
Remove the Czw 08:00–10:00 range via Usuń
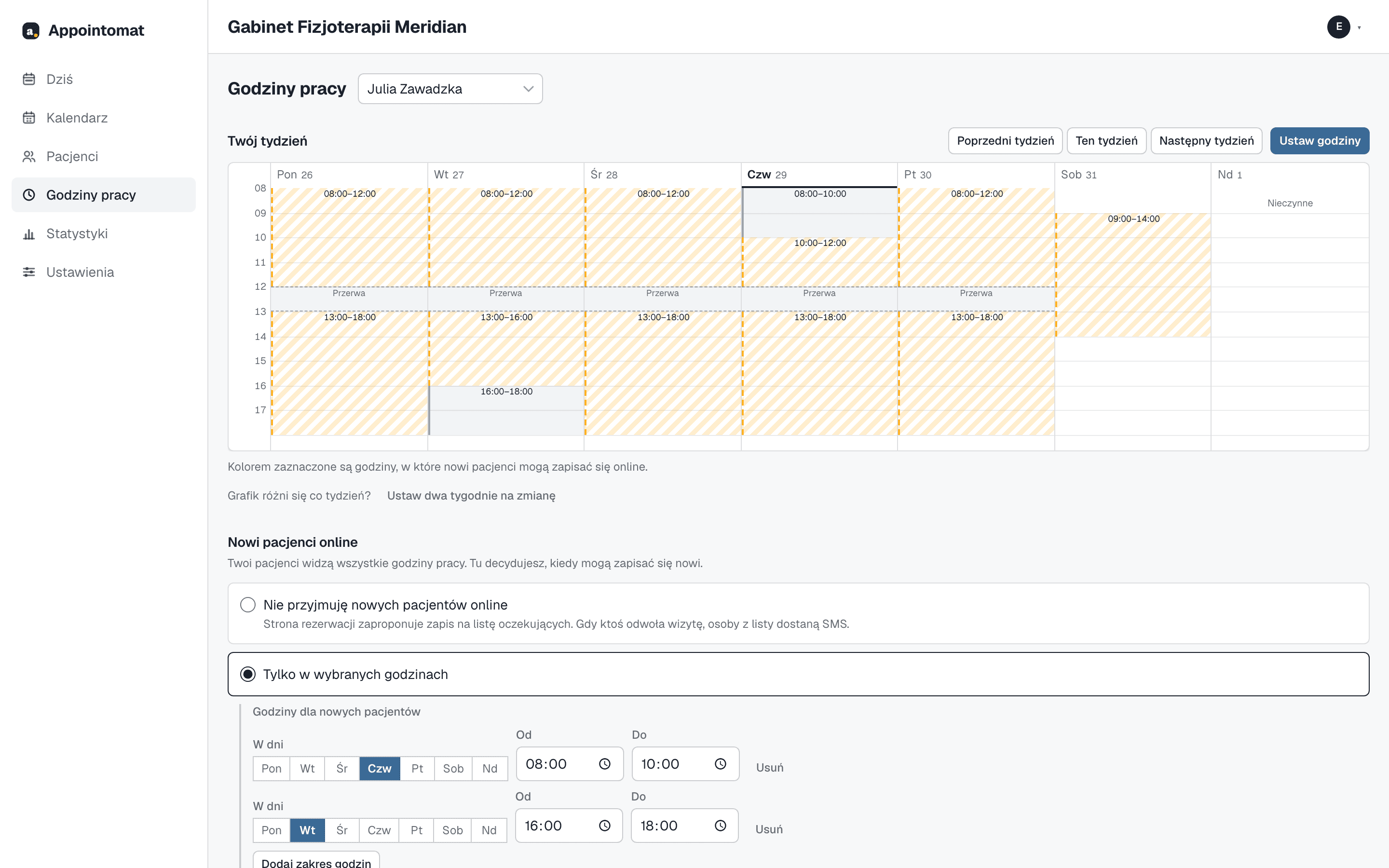(769, 768)
